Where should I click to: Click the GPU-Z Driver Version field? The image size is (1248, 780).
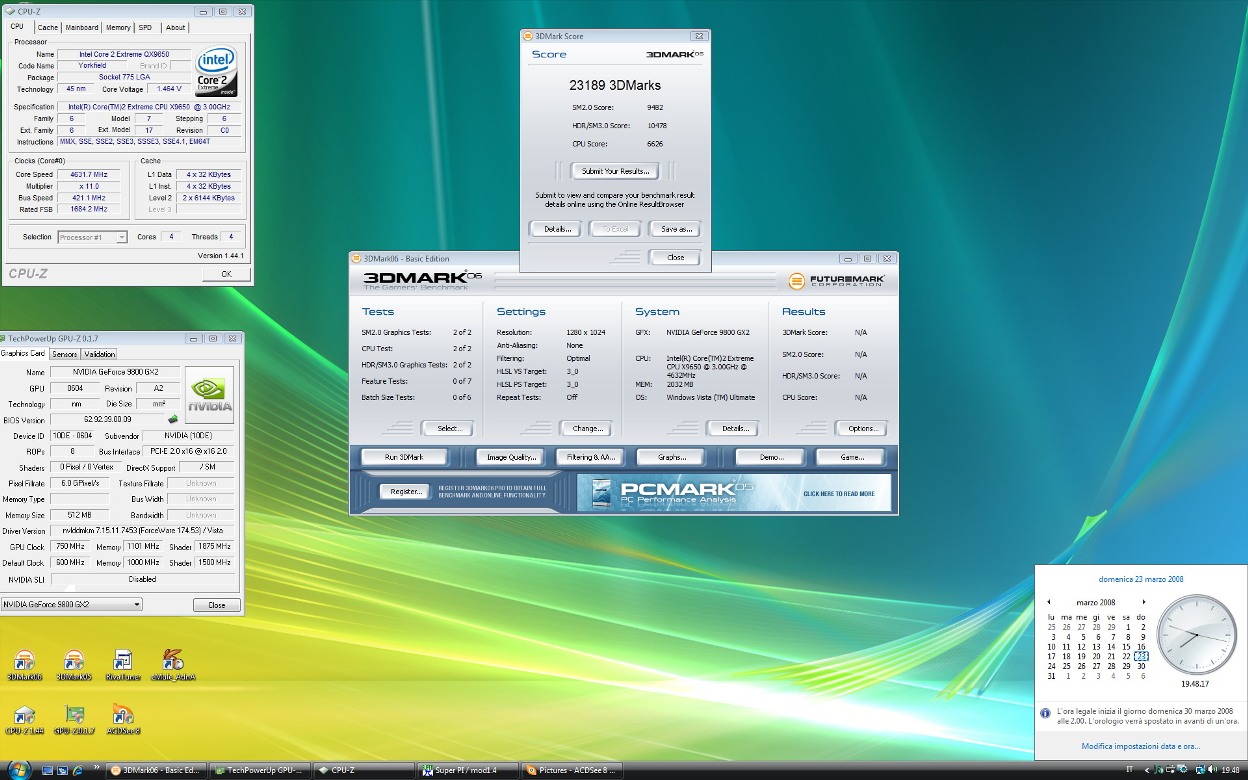click(143, 531)
